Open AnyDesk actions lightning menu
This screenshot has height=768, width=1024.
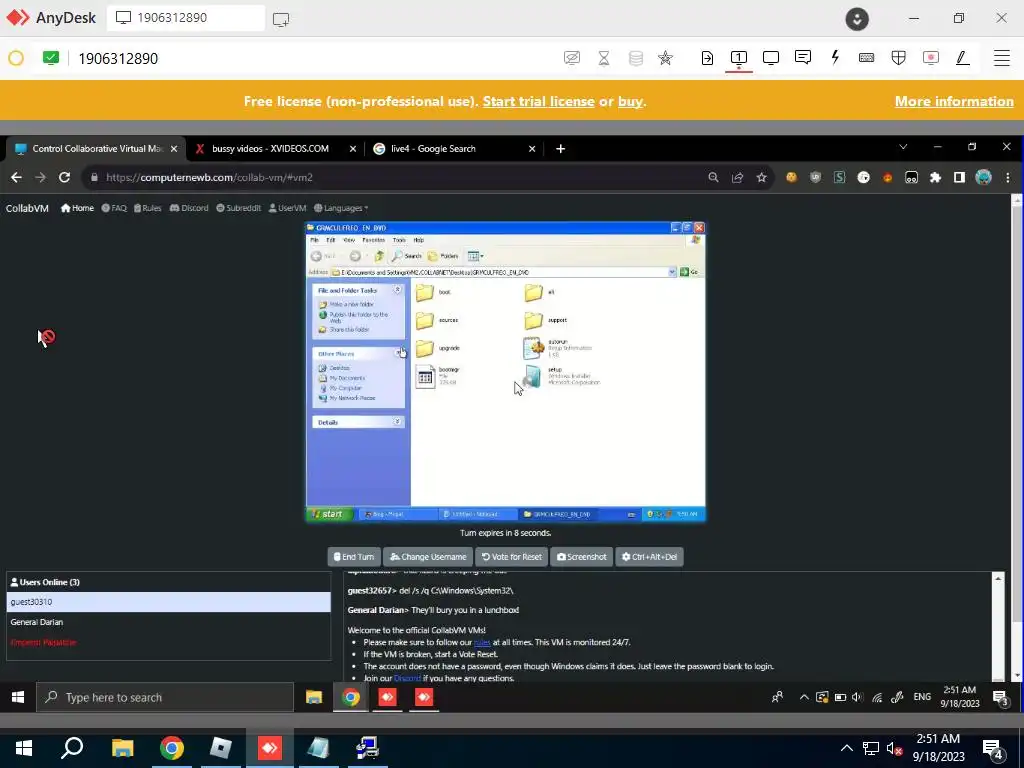click(x=835, y=57)
